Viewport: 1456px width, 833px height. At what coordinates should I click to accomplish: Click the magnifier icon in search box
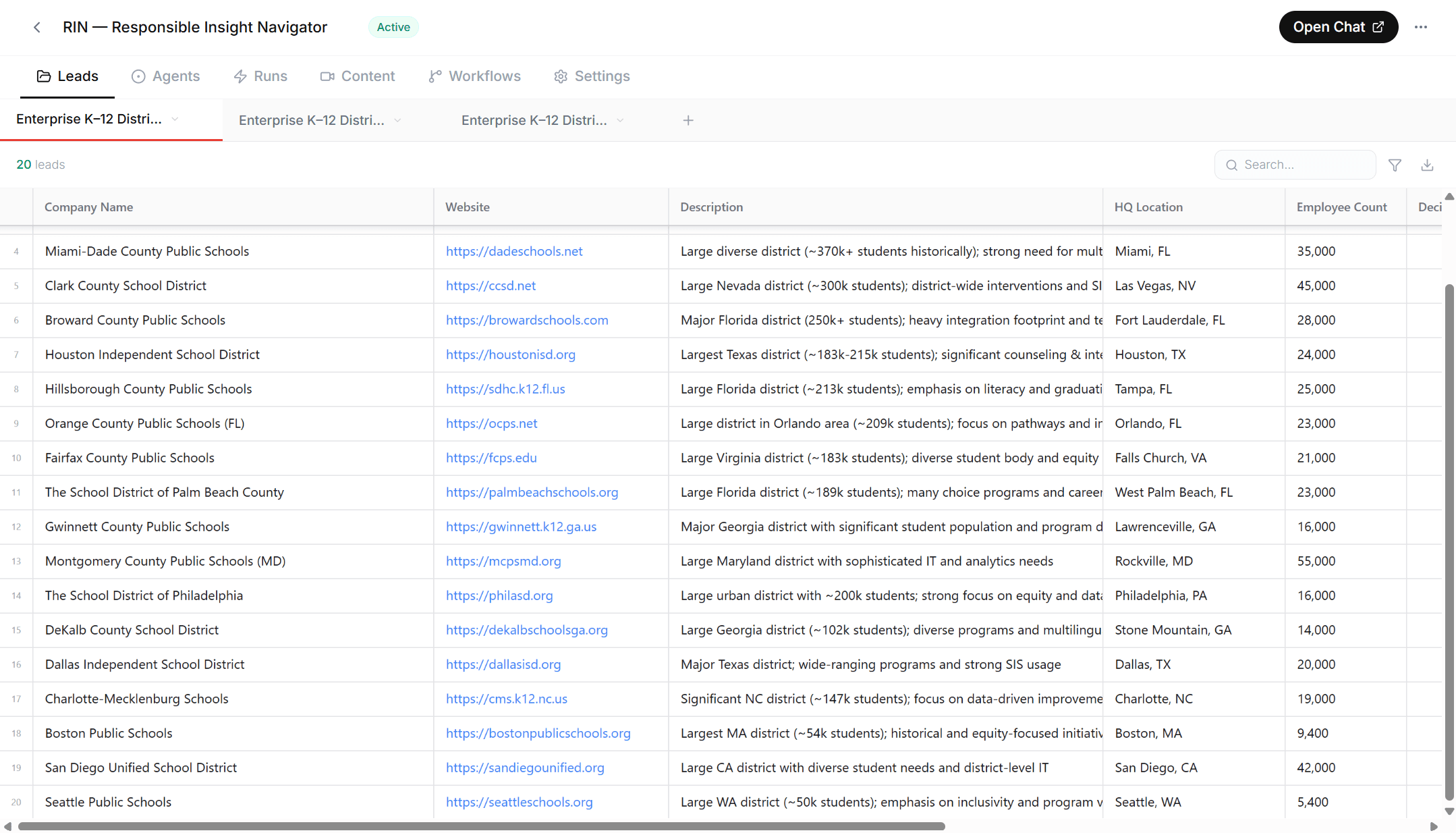click(1231, 165)
